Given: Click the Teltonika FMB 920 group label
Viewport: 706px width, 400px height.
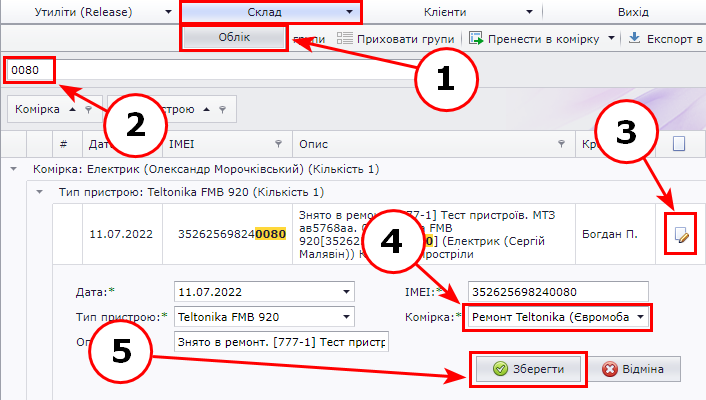Looking at the screenshot, I should pos(191,192).
